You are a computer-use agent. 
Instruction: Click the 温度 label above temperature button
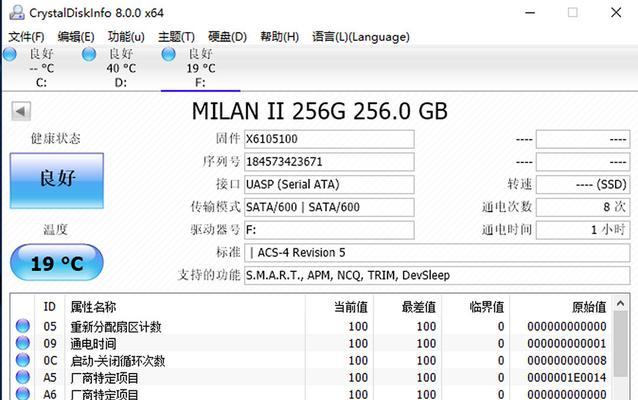click(x=56, y=230)
